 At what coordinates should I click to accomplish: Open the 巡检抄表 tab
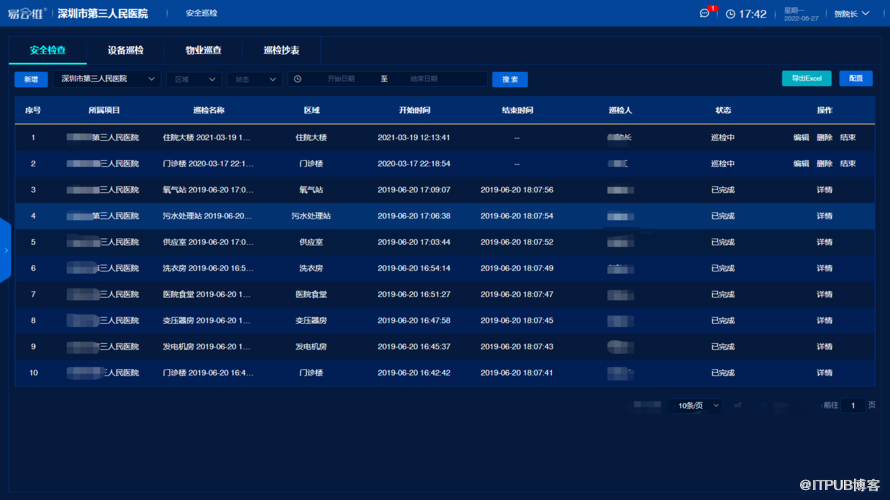pos(281,50)
